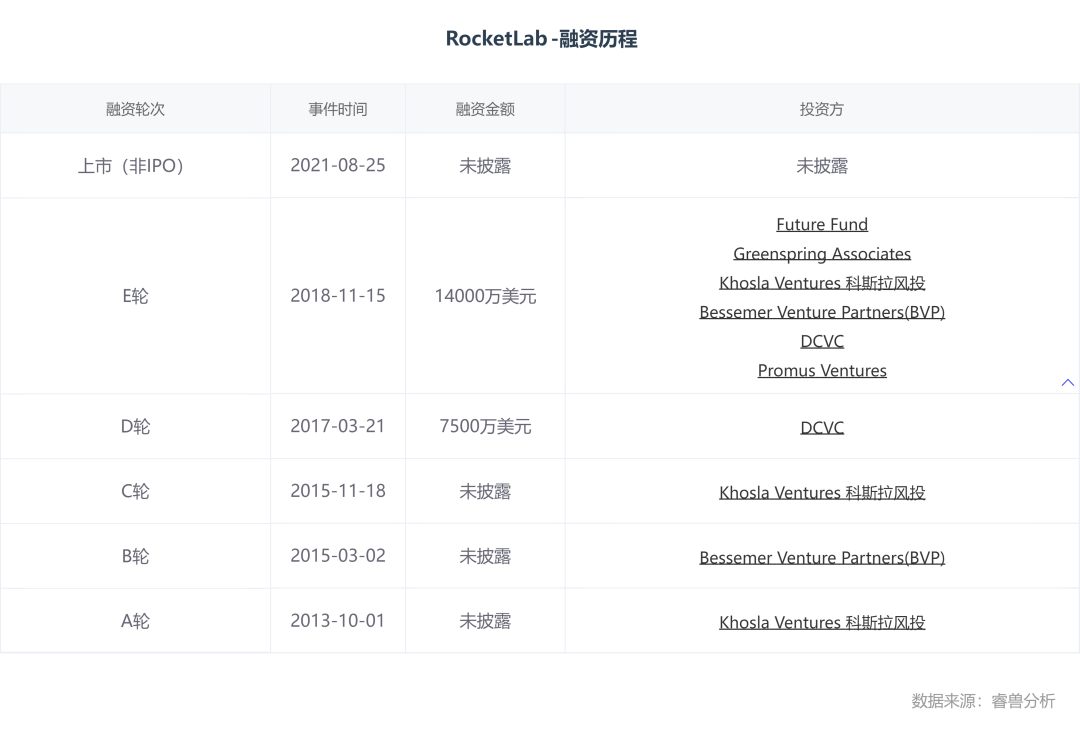This screenshot has height=744, width=1080.
Task: Open Khosla Ventures link in E轮 row
Action: click(x=822, y=283)
